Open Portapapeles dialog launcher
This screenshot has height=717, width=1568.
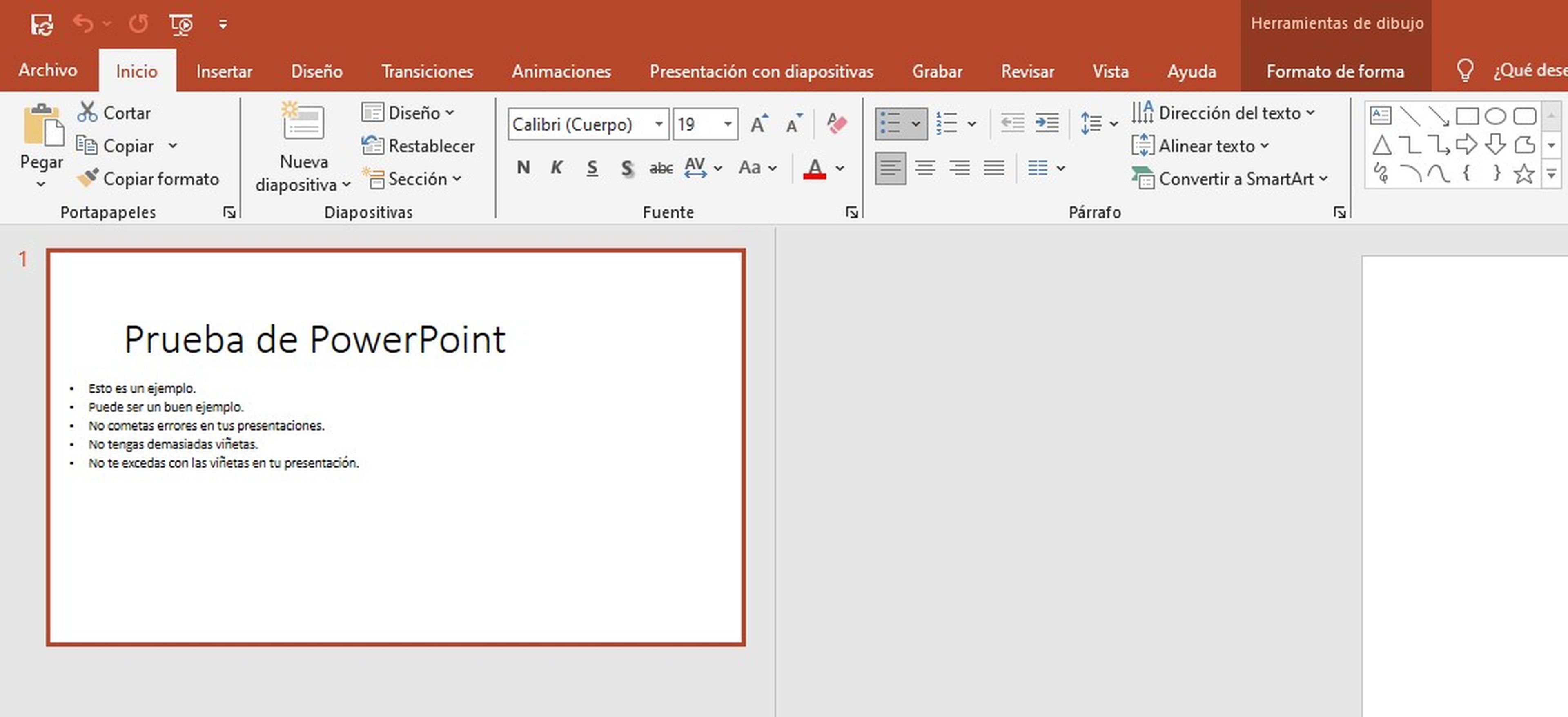coord(229,212)
